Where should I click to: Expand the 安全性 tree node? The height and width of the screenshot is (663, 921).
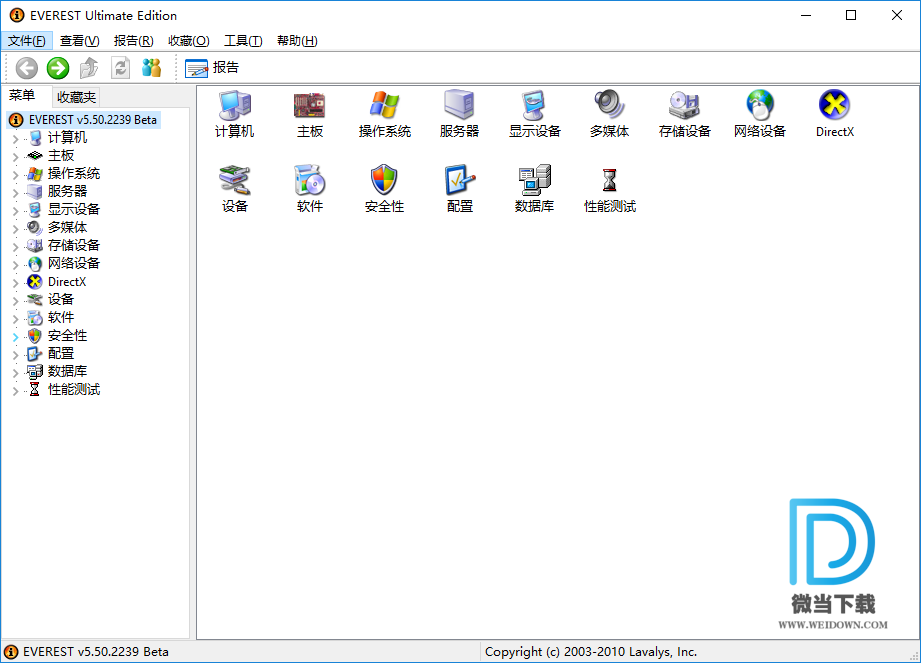[16, 337]
